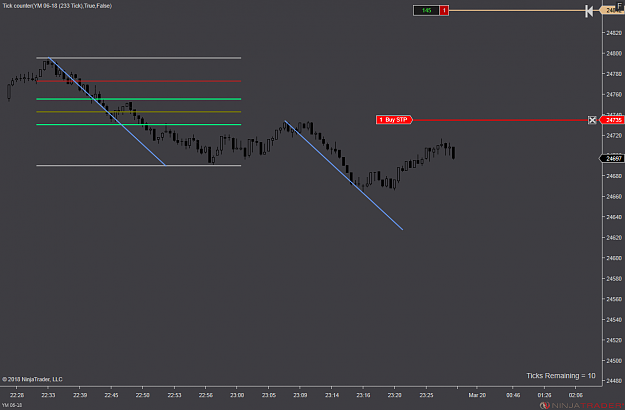This screenshot has width=625, height=410.
Task: Select the '1 Buy STP' order flag
Action: point(394,120)
